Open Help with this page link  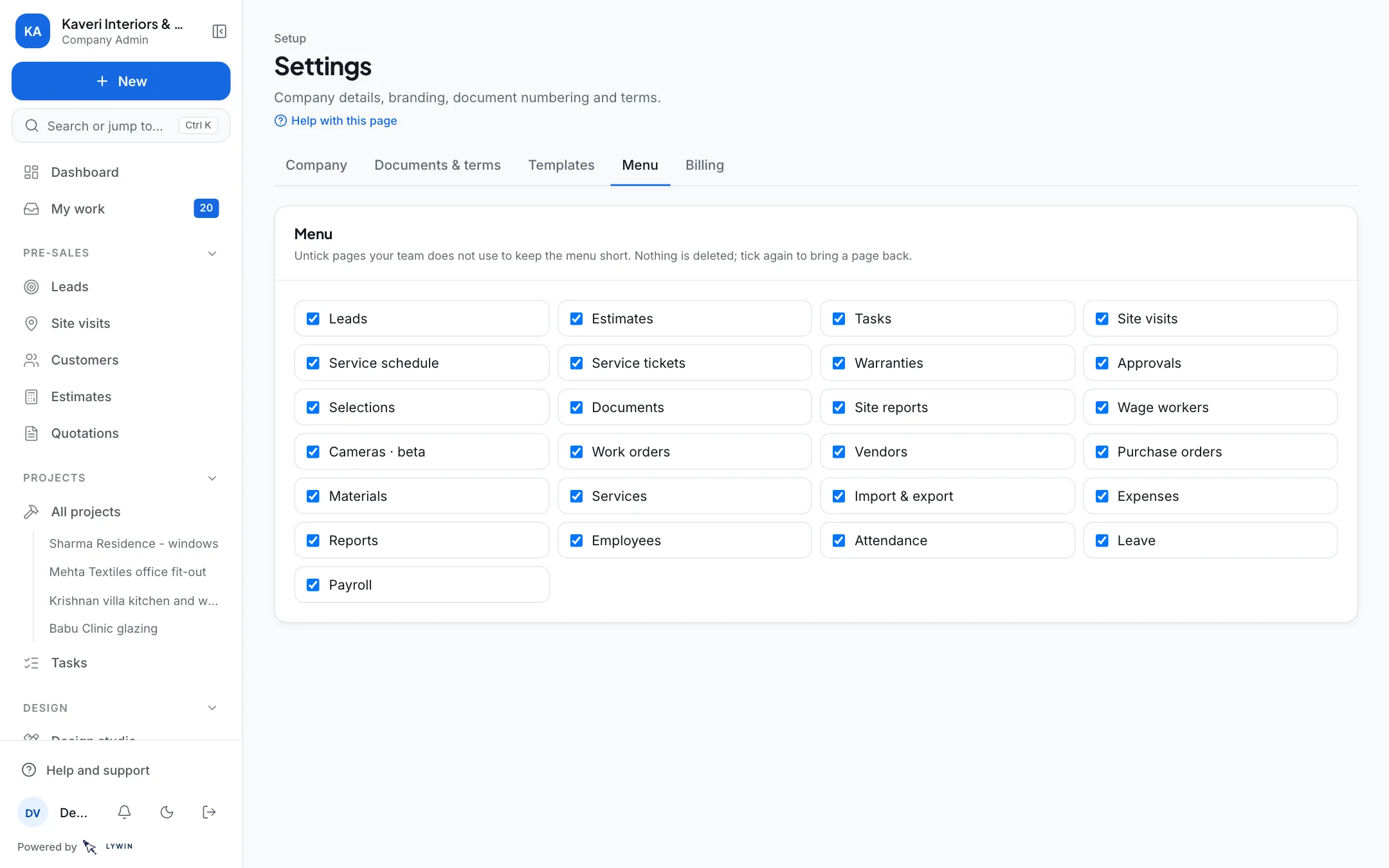pos(336,121)
